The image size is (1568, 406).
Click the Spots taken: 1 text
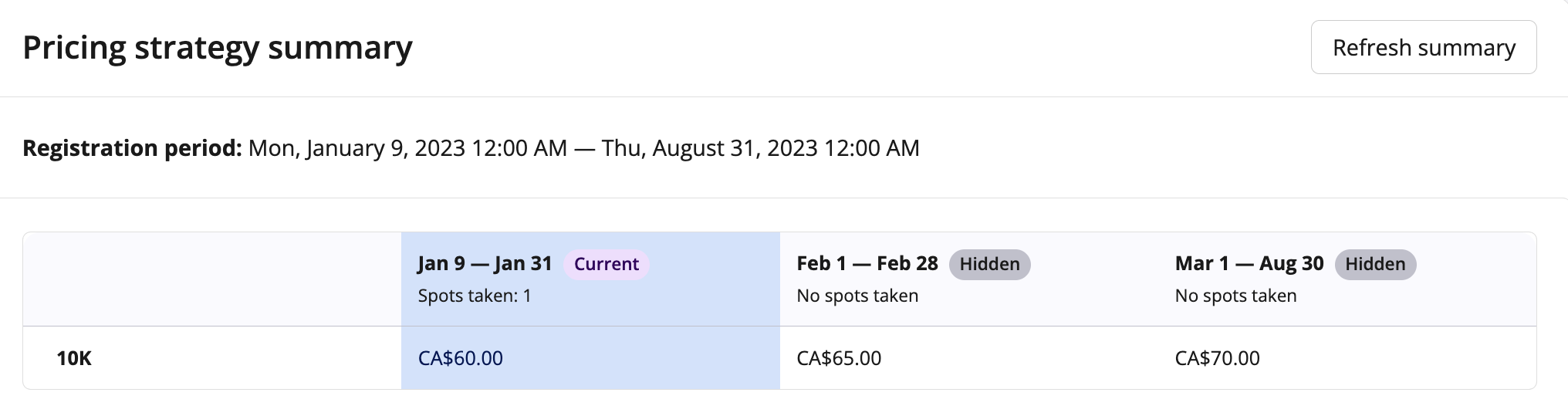coord(474,296)
